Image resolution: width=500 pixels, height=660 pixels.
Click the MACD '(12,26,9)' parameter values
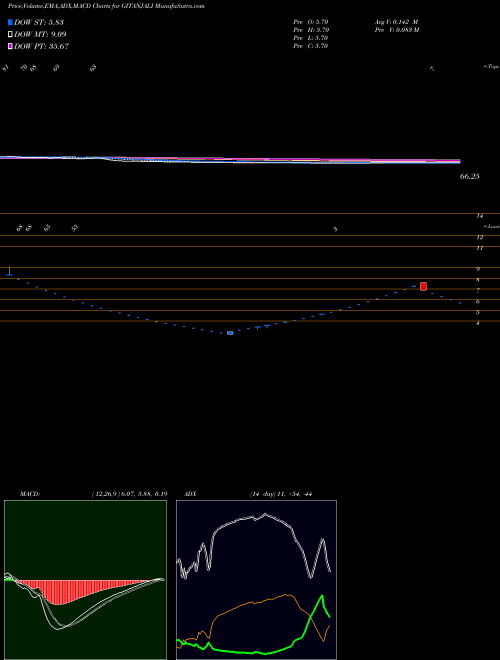129,494
